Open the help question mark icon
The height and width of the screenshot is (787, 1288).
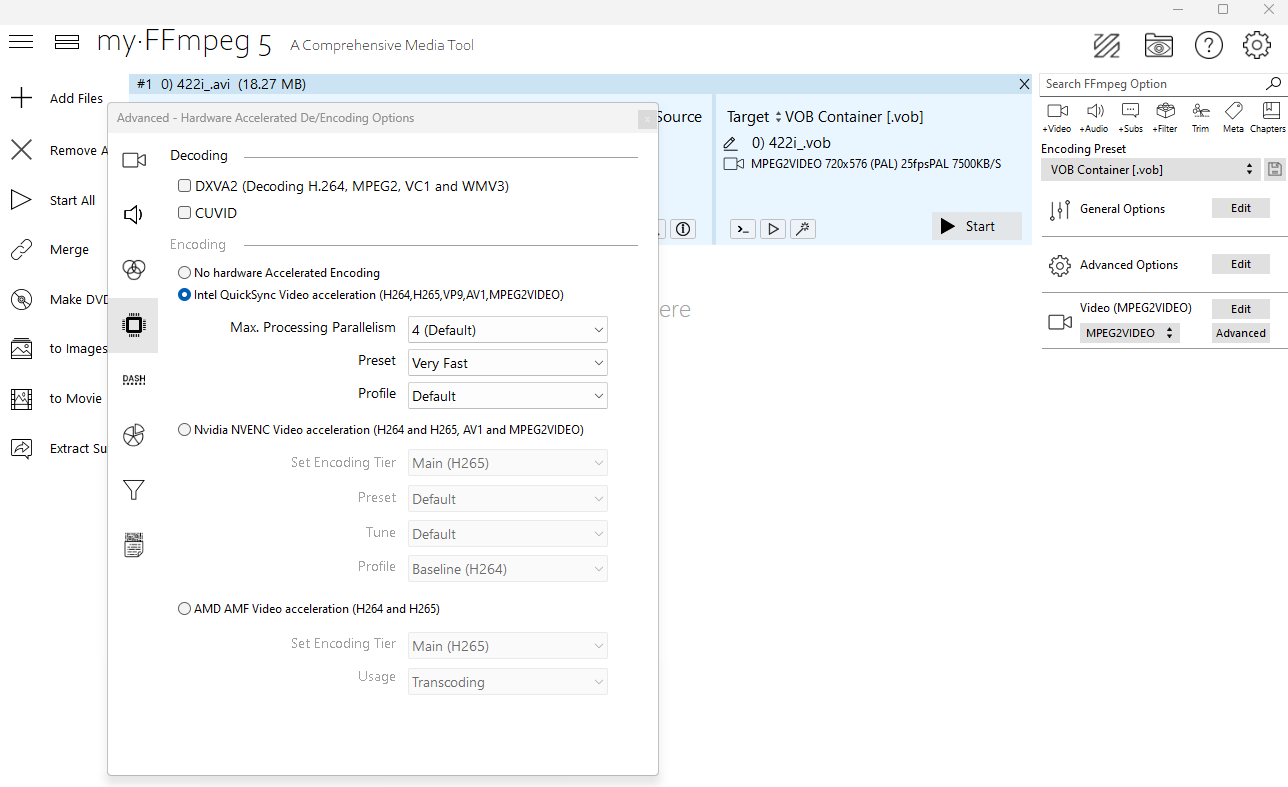click(x=1209, y=46)
